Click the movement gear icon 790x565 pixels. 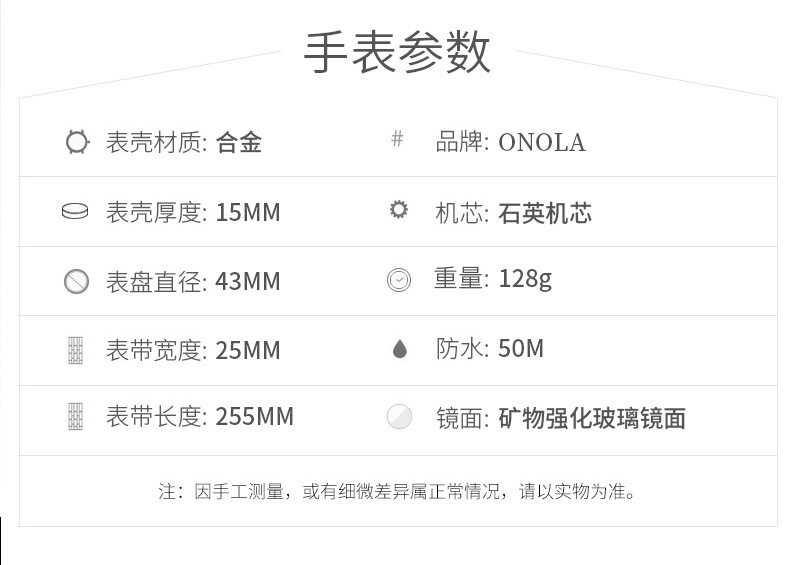(399, 210)
